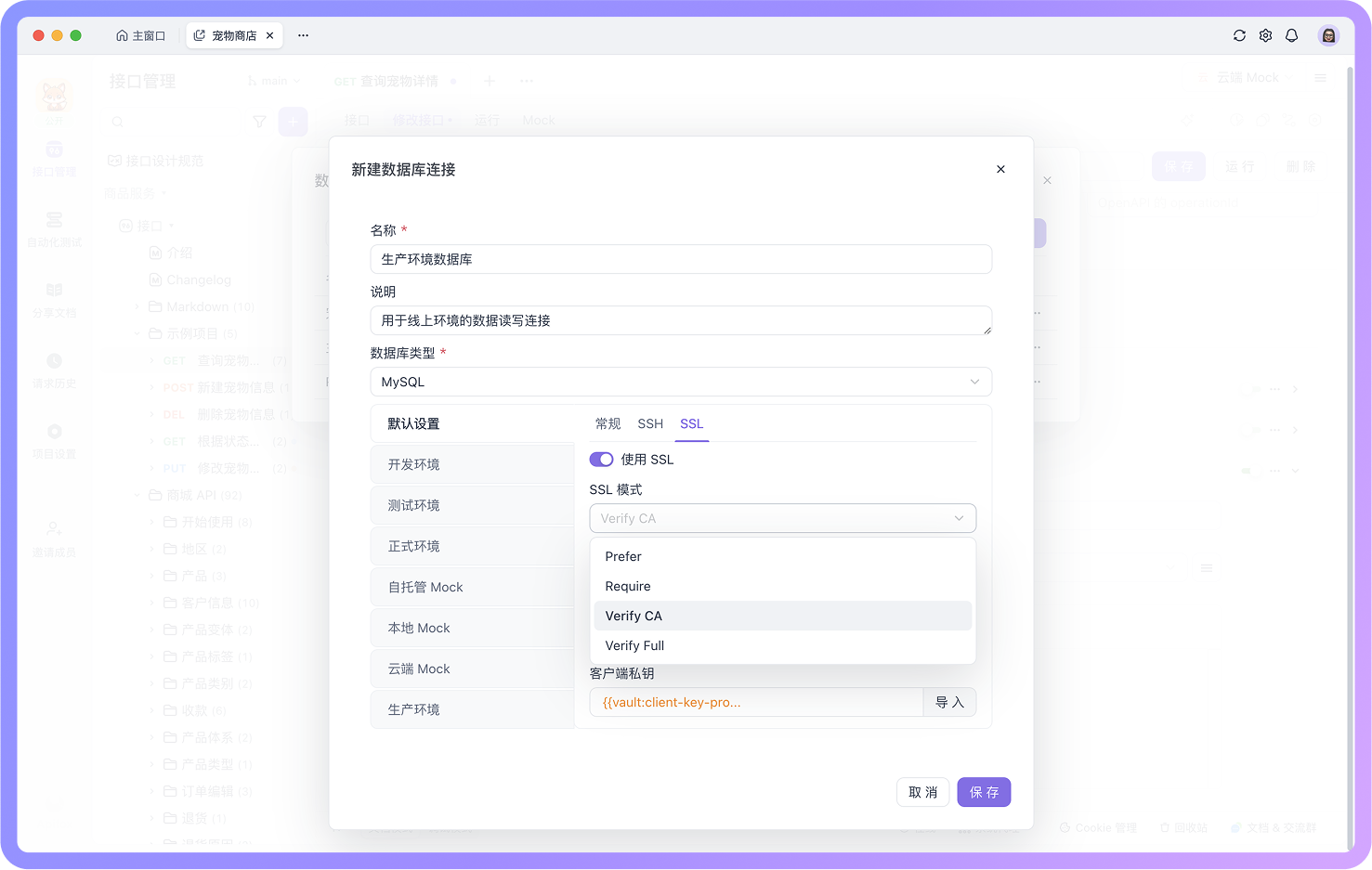Image resolution: width=1372 pixels, height=870 pixels.
Task: Collapse the SSL 模式 Verify CA dropdown
Action: [x=782, y=518]
